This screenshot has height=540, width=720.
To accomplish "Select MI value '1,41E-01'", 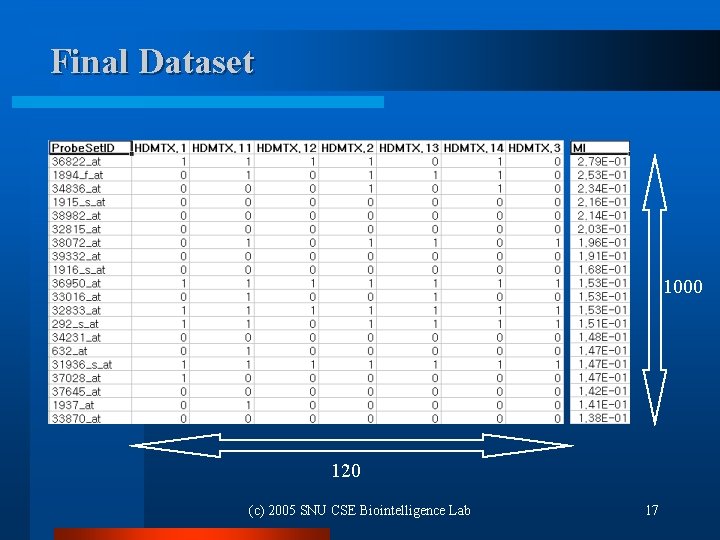I will coord(600,405).
